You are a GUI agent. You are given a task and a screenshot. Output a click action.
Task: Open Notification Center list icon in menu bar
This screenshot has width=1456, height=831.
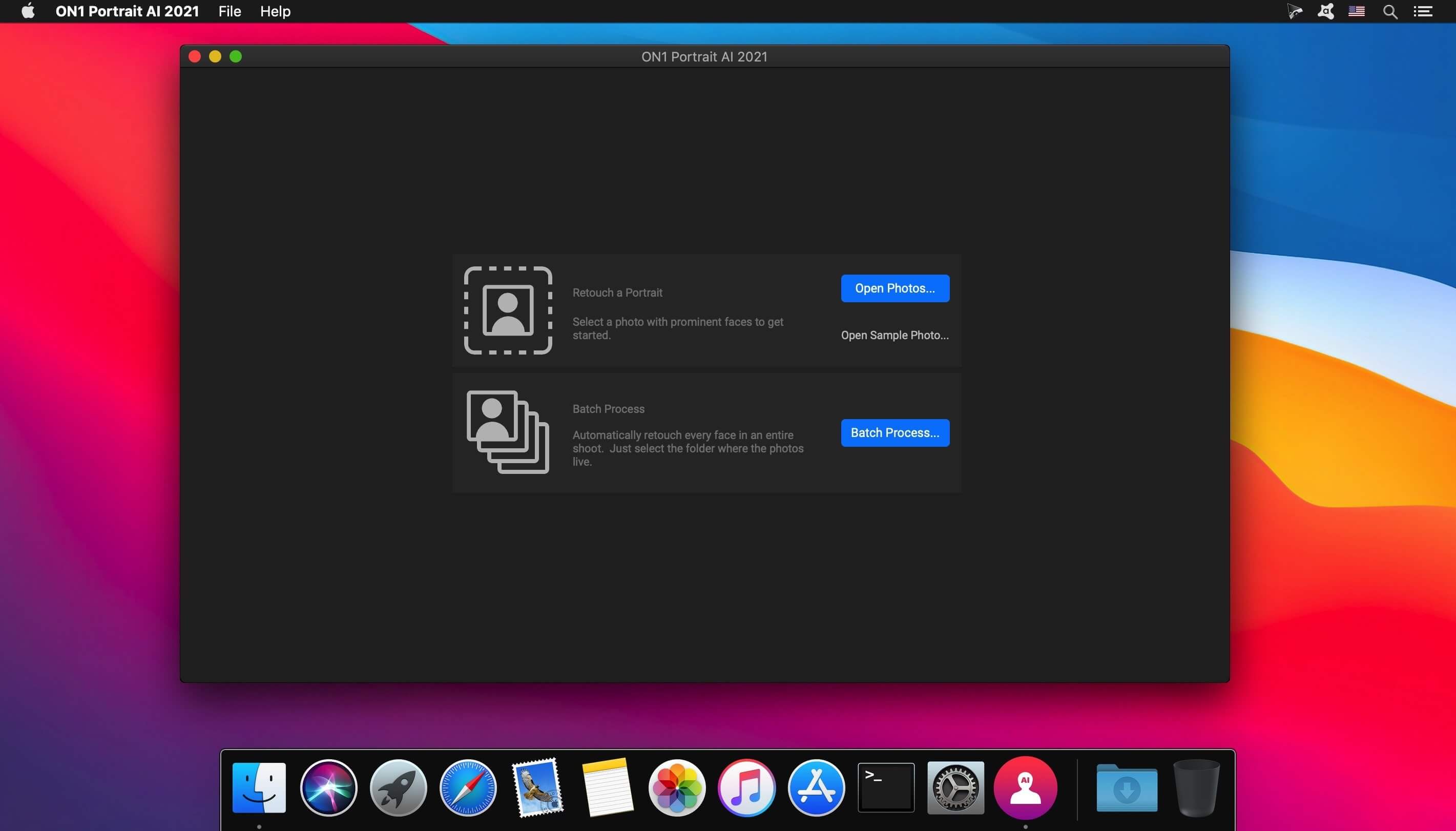[1423, 11]
